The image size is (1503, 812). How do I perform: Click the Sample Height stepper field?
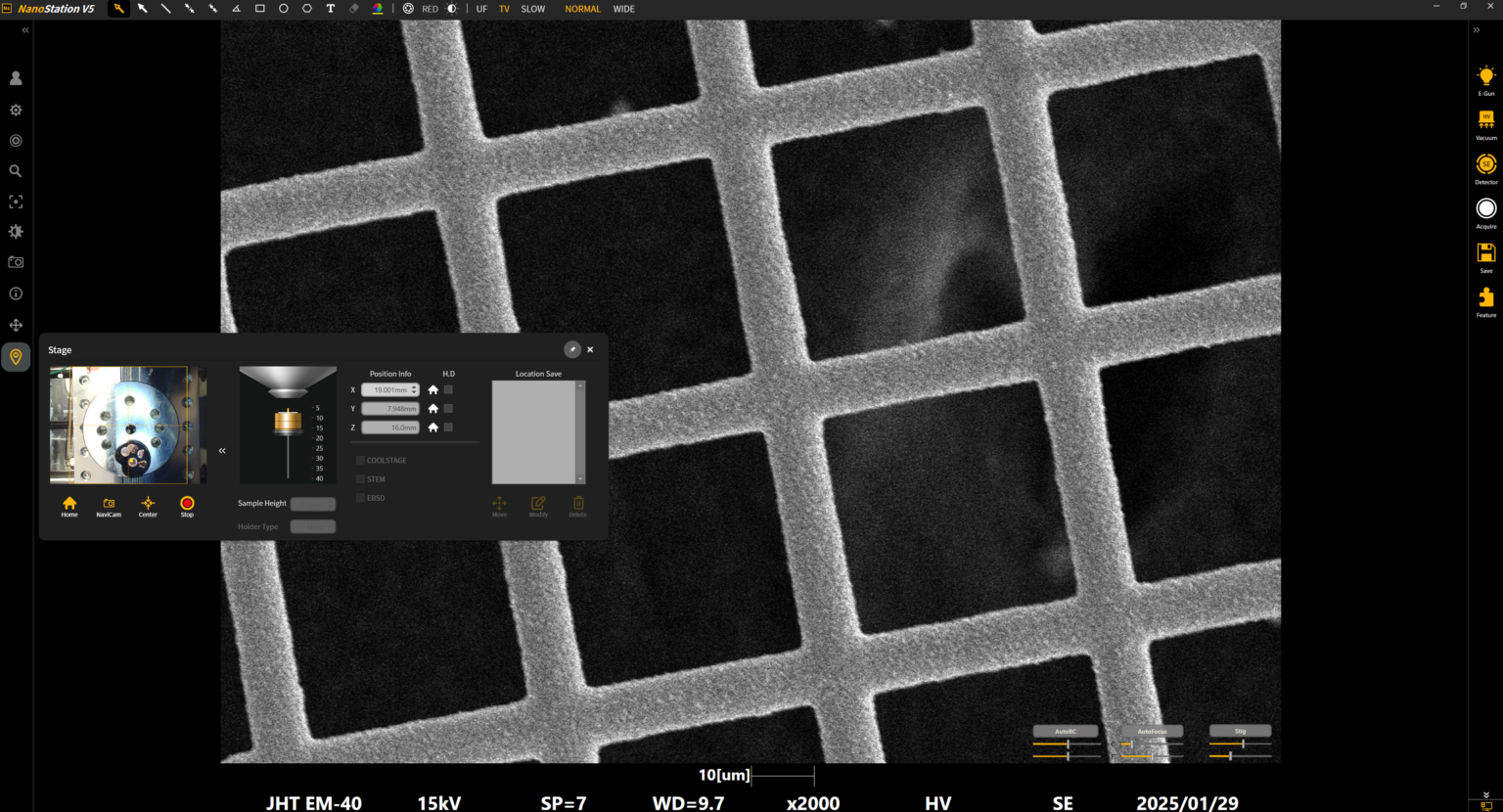(x=313, y=504)
